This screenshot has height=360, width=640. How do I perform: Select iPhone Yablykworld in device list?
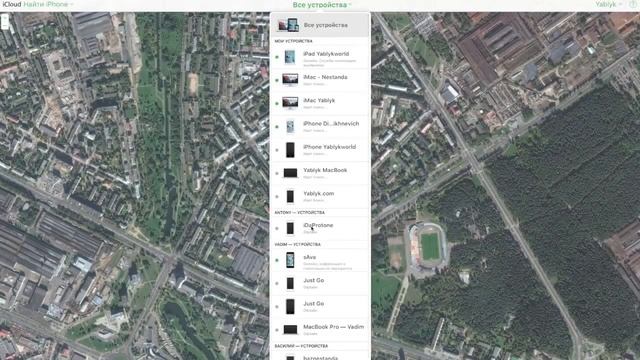click(x=320, y=150)
